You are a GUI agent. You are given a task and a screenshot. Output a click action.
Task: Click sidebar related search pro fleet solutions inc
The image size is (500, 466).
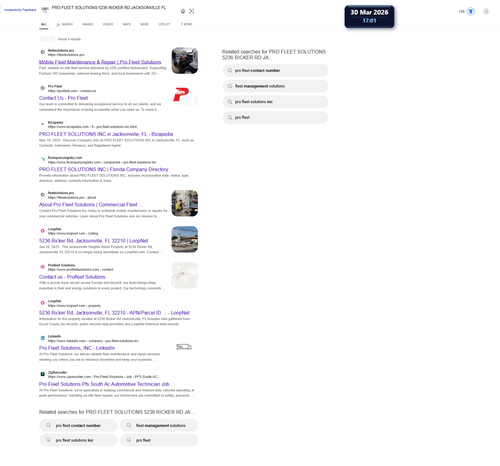(275, 102)
